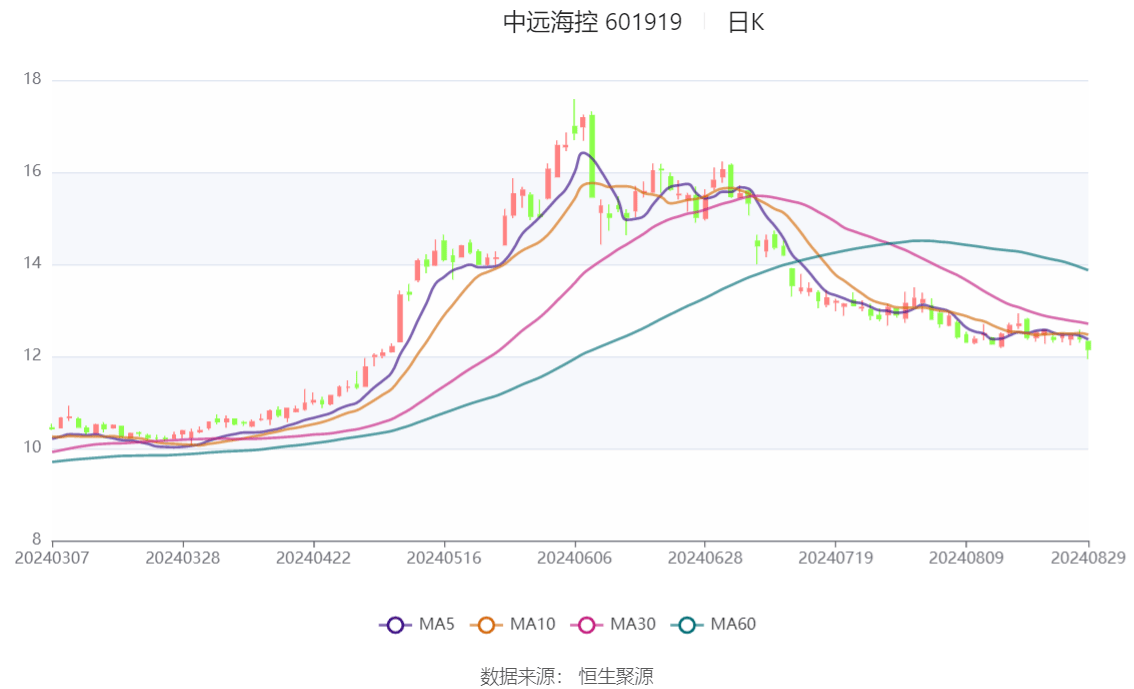
Task: Click the x-axis date 20240628
Action: click(705, 558)
